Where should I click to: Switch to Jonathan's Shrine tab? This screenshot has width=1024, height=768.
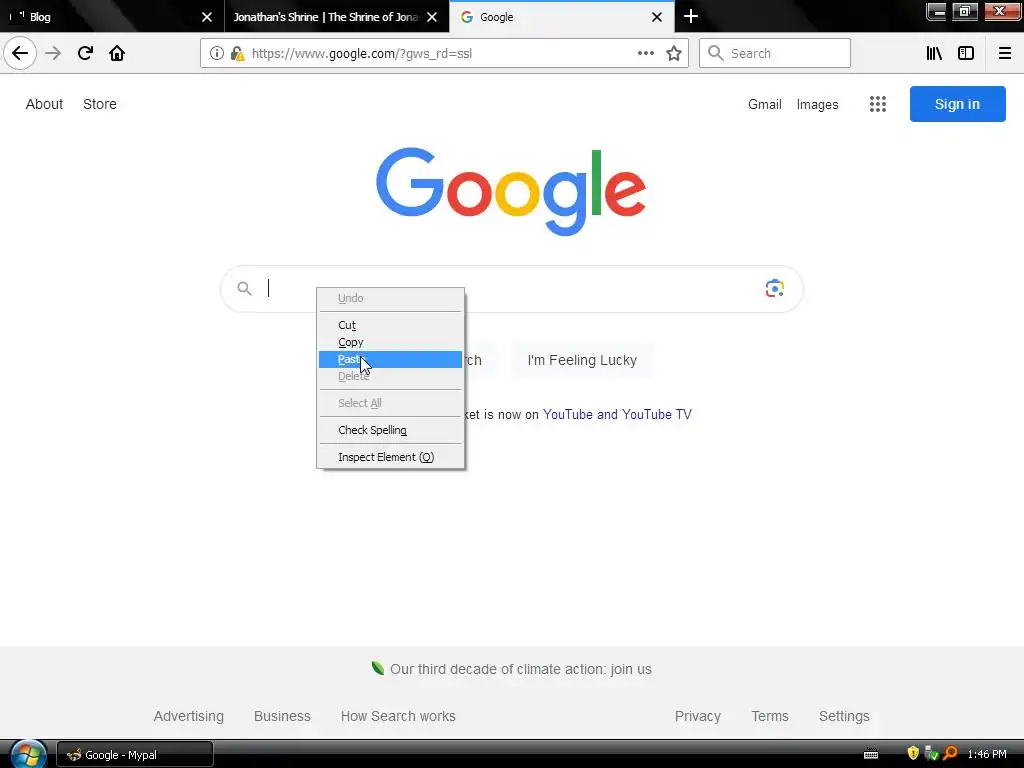point(325,16)
